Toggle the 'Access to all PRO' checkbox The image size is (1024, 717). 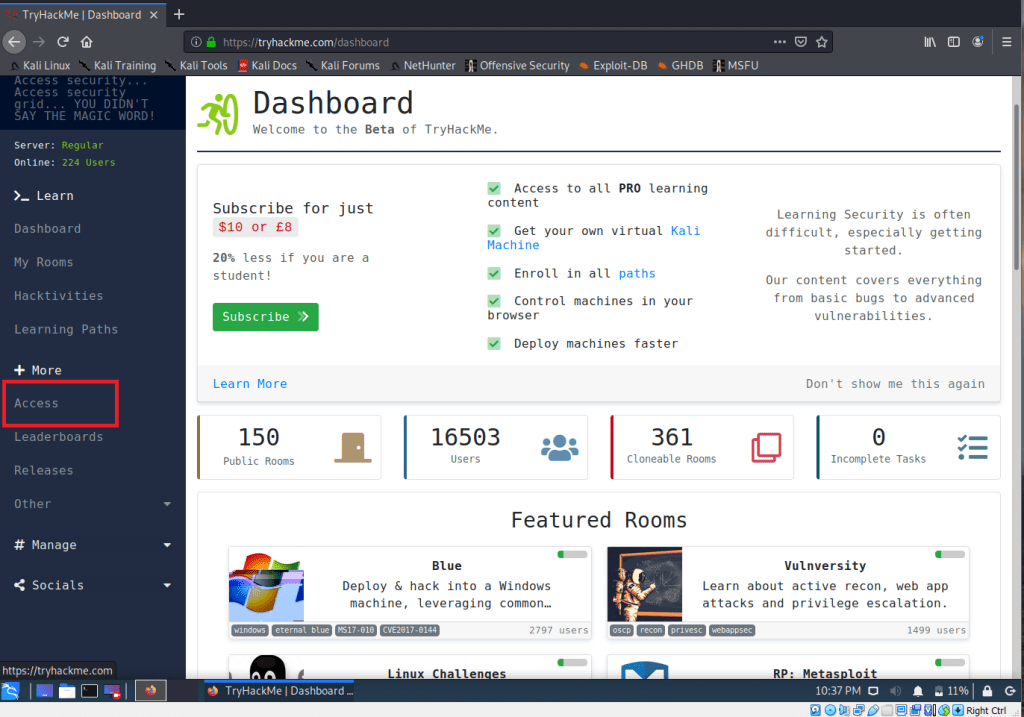click(494, 188)
